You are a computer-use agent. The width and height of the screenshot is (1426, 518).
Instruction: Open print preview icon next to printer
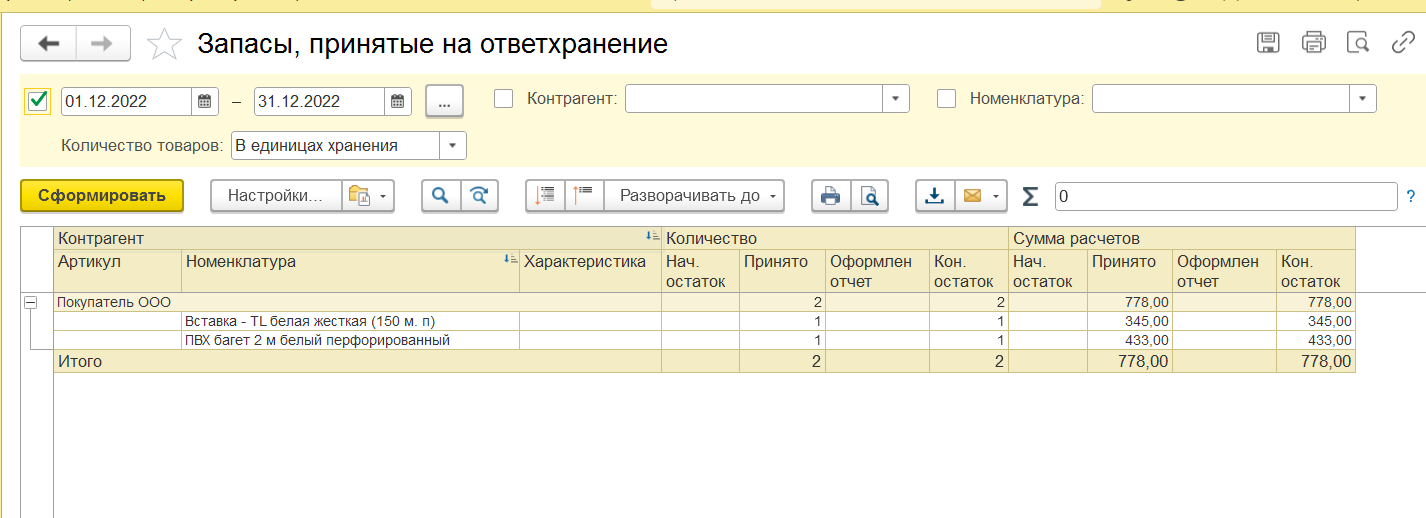pyautogui.click(x=870, y=196)
